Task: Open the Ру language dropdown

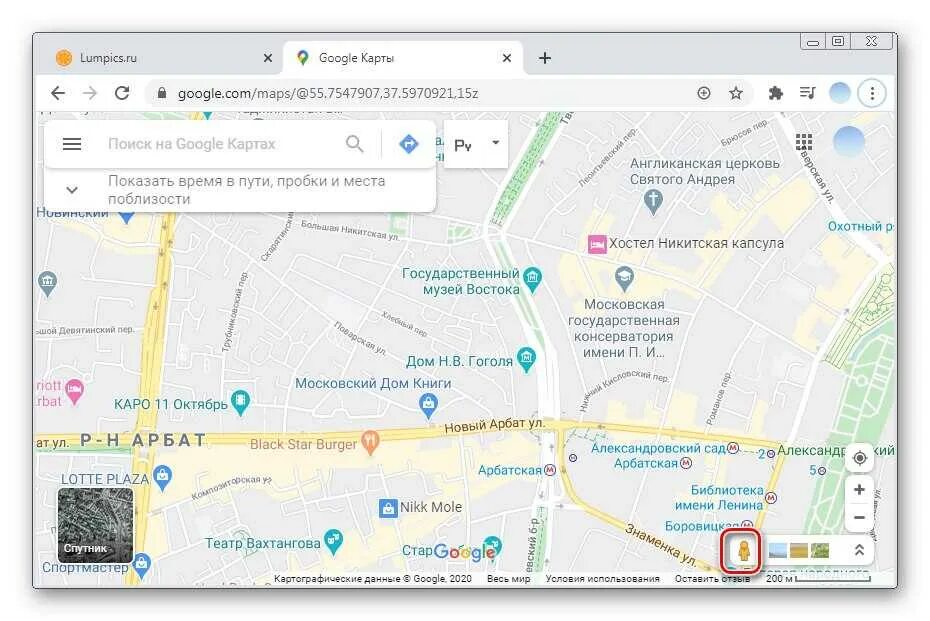Action: point(476,144)
